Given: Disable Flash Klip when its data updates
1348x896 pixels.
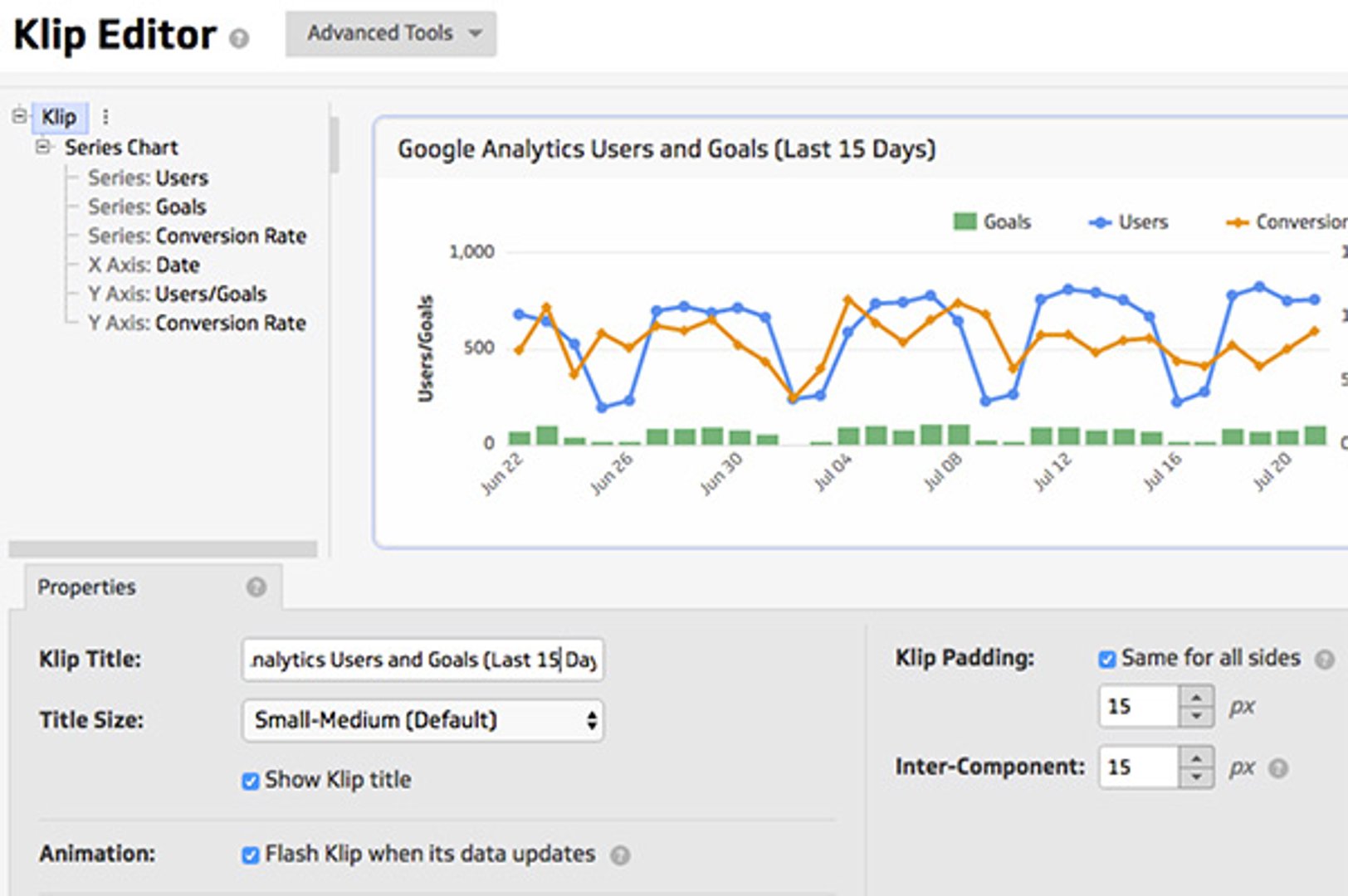Looking at the screenshot, I should pyautogui.click(x=250, y=855).
